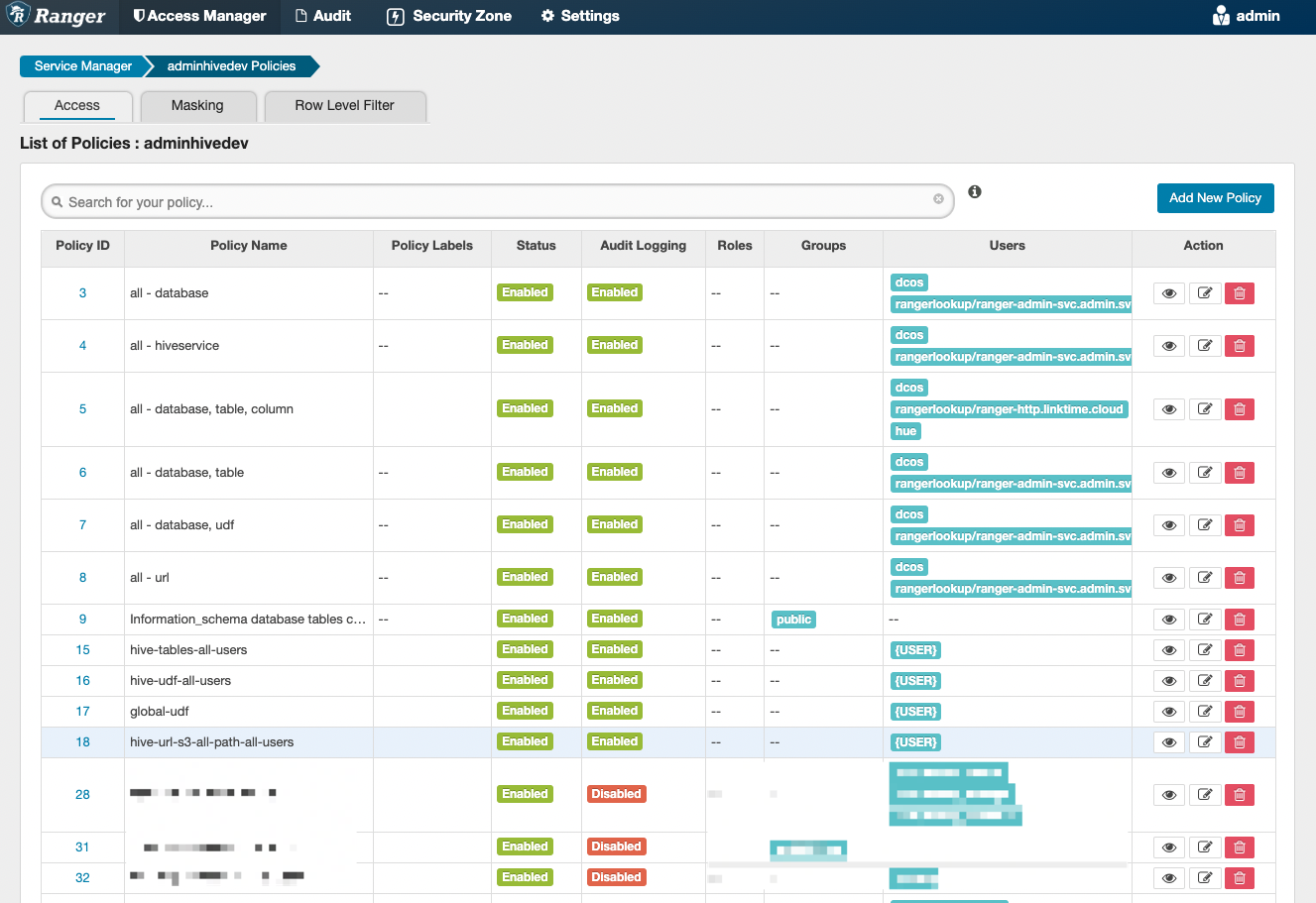Open the policy ID 18 link
This screenshot has width=1316, height=903.
pyautogui.click(x=82, y=742)
